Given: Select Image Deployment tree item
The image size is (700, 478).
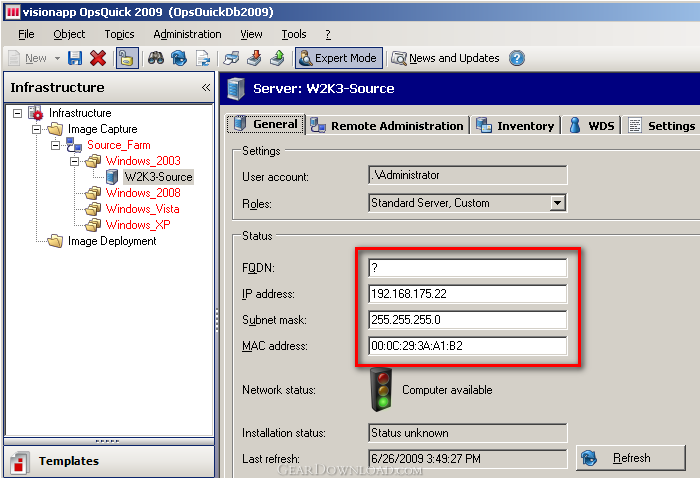Looking at the screenshot, I should tap(112, 241).
